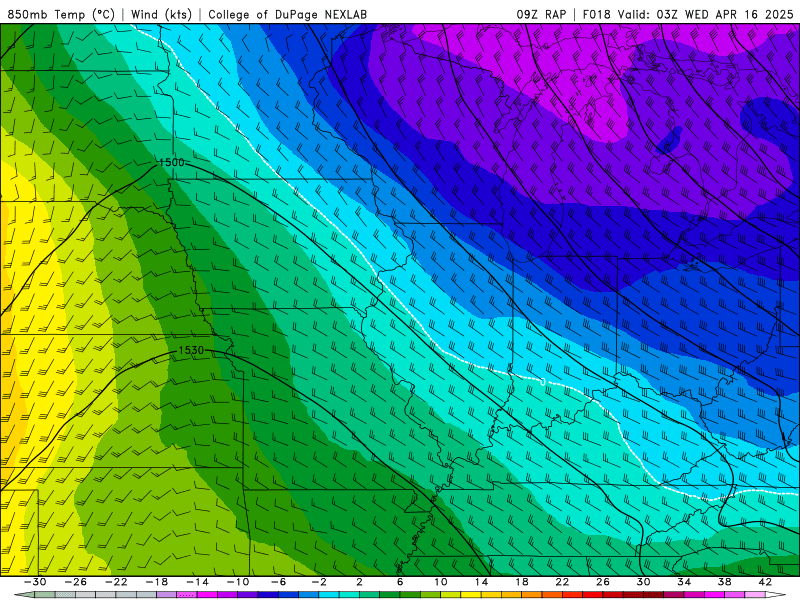This screenshot has height=600, width=800.
Task: Click the "F018" forecast hour text
Action: click(596, 15)
